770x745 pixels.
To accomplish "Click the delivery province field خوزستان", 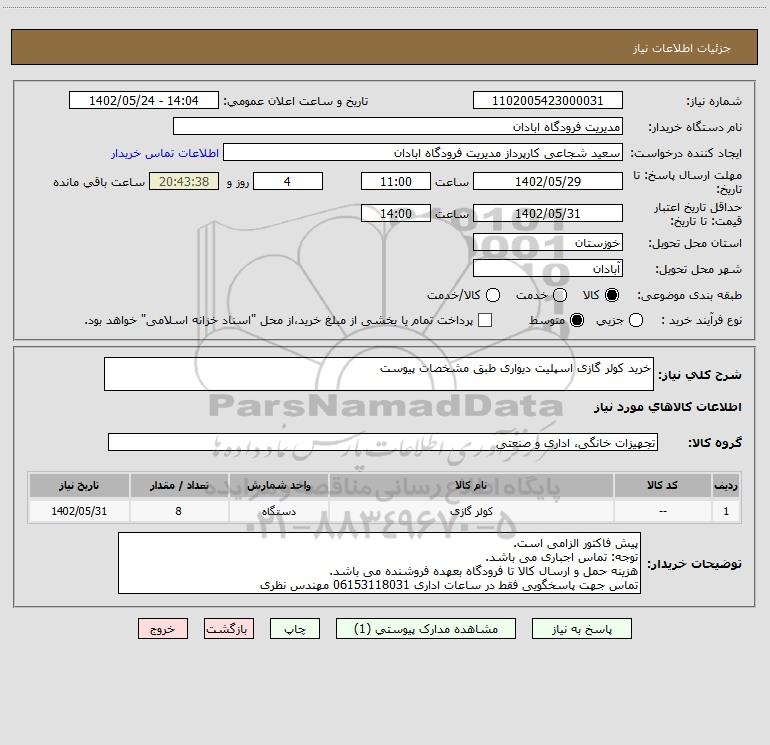I will (x=548, y=242).
